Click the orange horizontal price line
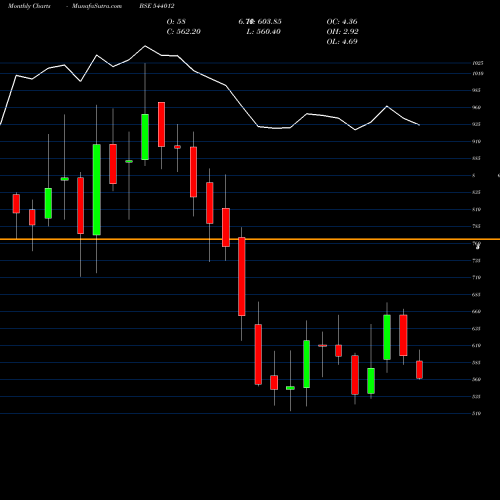Viewport: 500px width, 500px height. 250,239
